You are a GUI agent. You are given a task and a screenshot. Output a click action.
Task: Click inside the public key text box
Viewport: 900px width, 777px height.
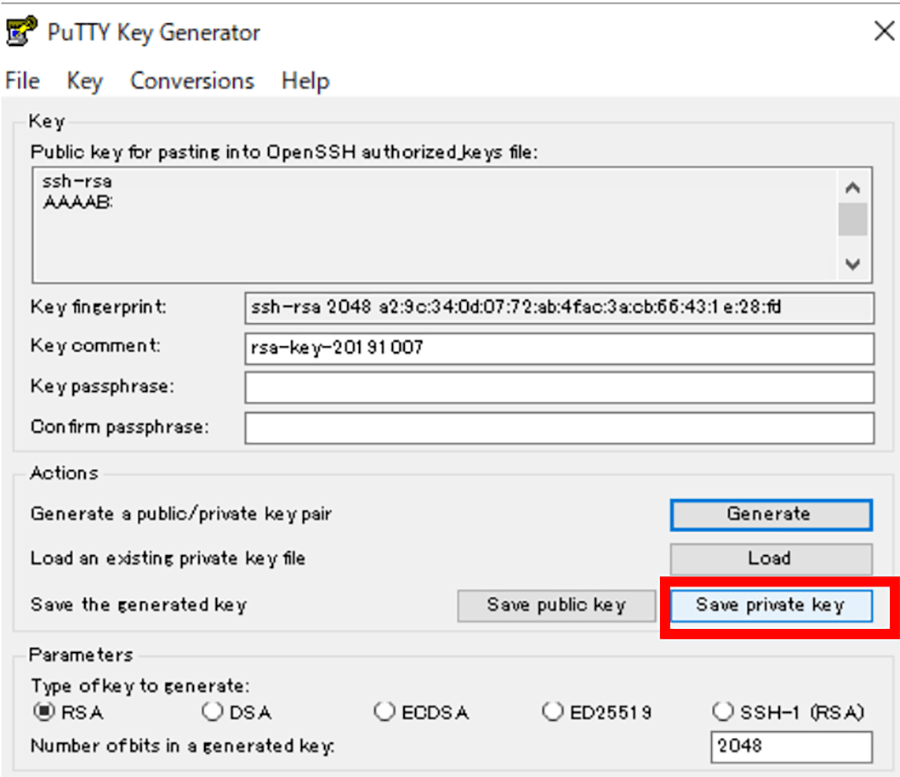435,225
